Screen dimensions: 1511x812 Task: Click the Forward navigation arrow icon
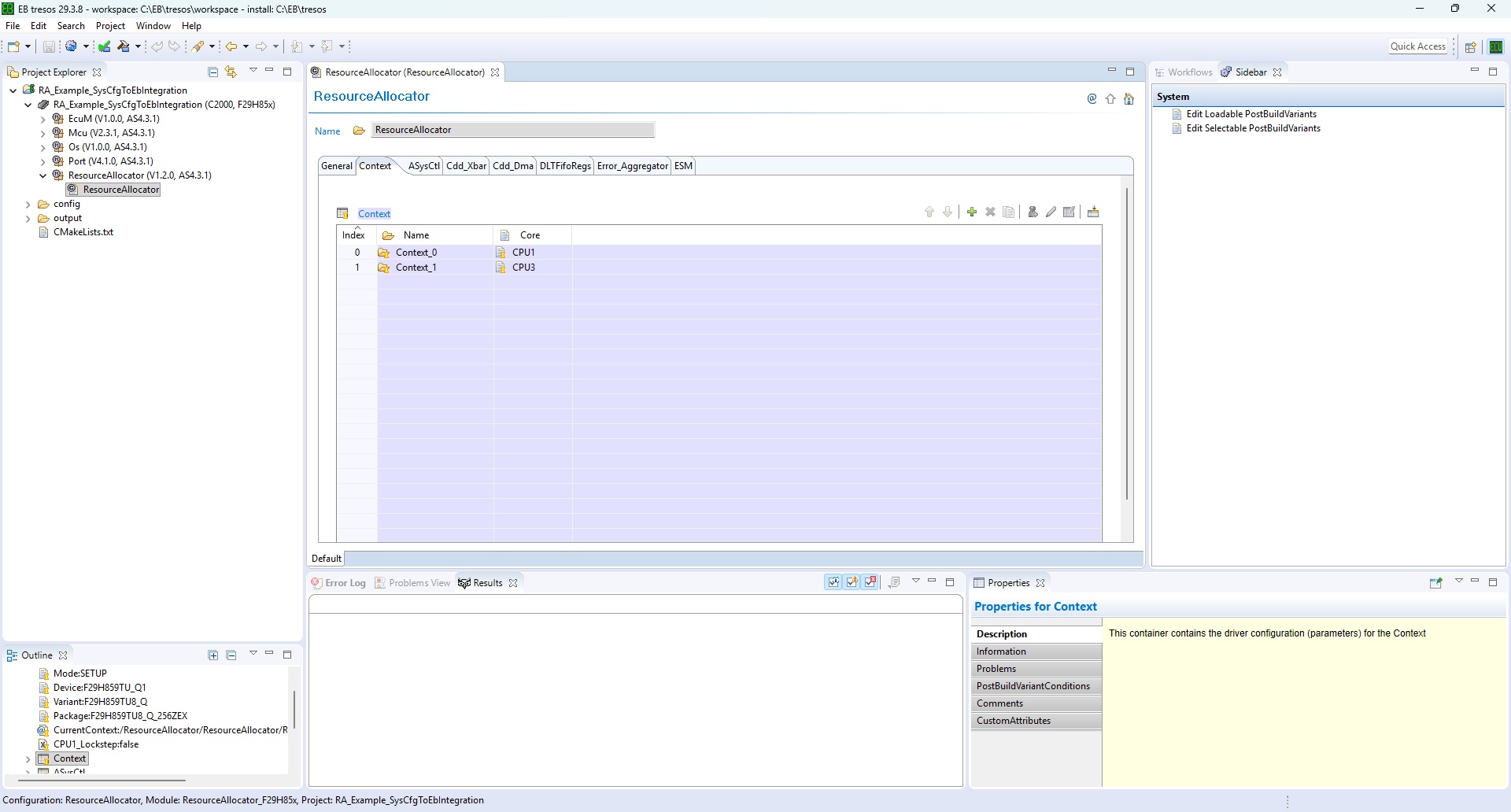pos(261,46)
